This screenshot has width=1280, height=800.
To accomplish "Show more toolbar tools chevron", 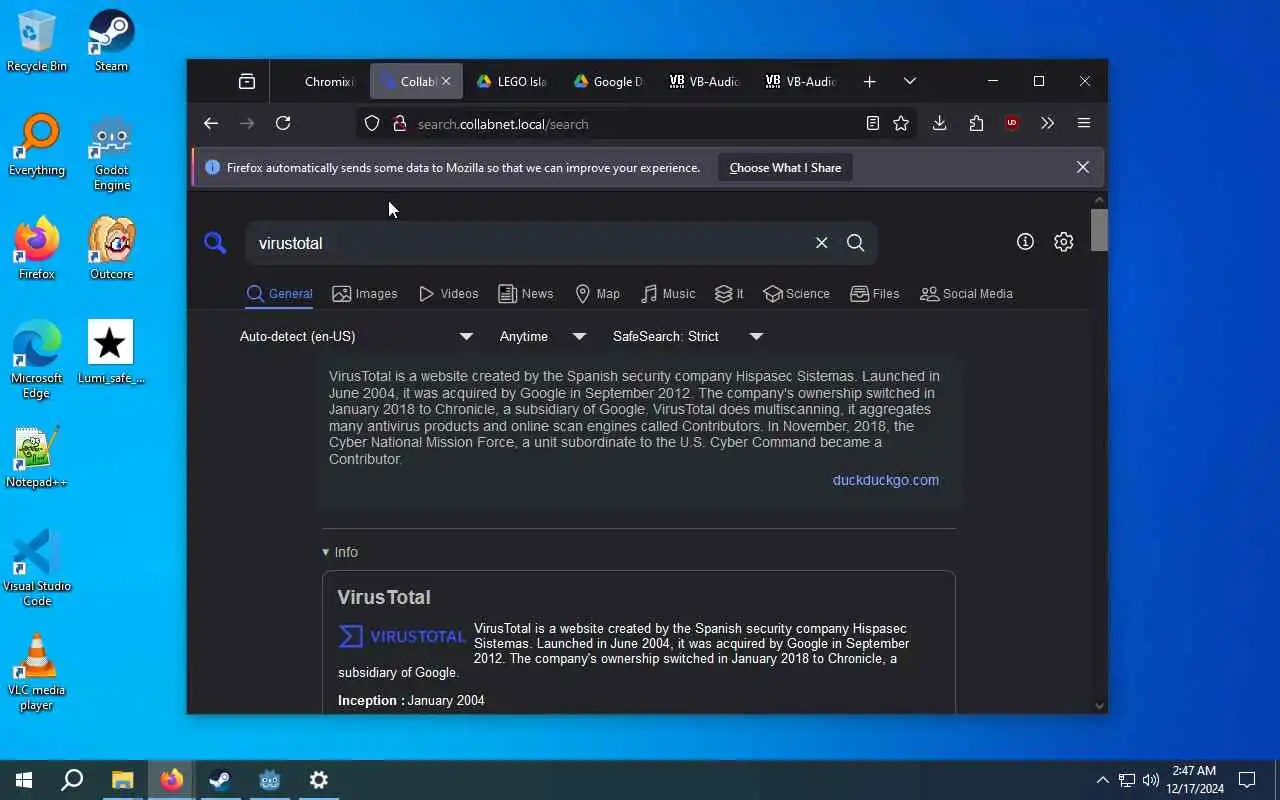I will (1047, 123).
